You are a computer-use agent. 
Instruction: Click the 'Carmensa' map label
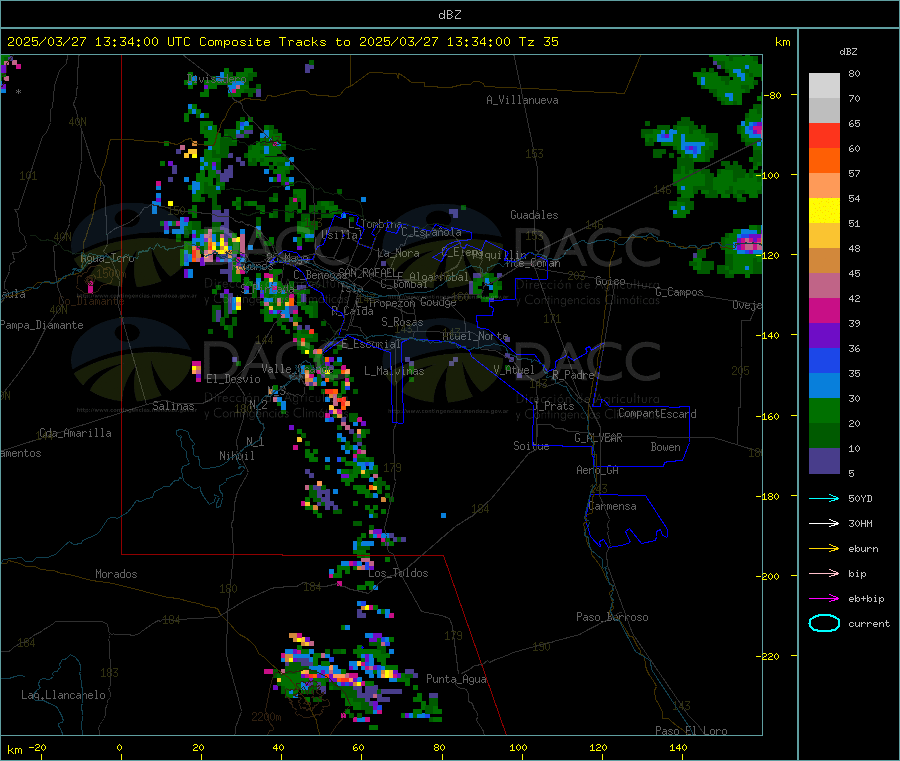(x=612, y=506)
